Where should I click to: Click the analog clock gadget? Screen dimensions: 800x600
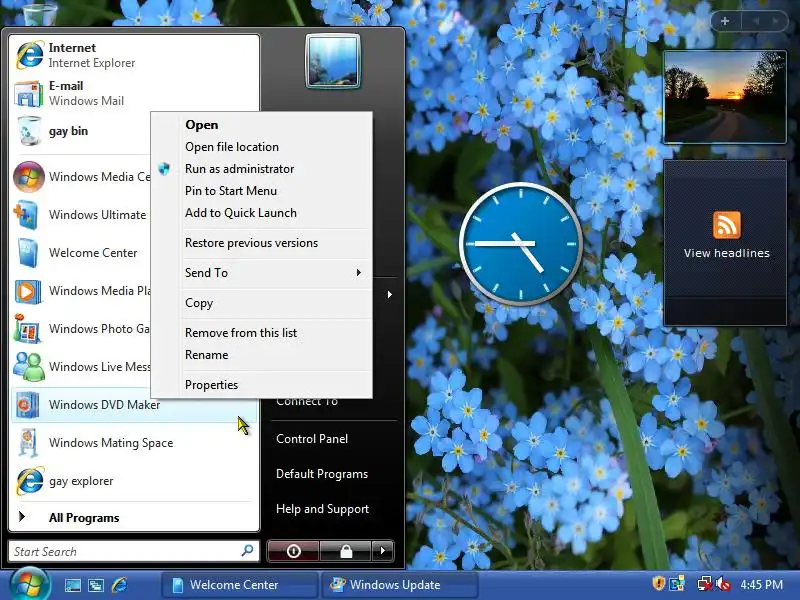521,244
